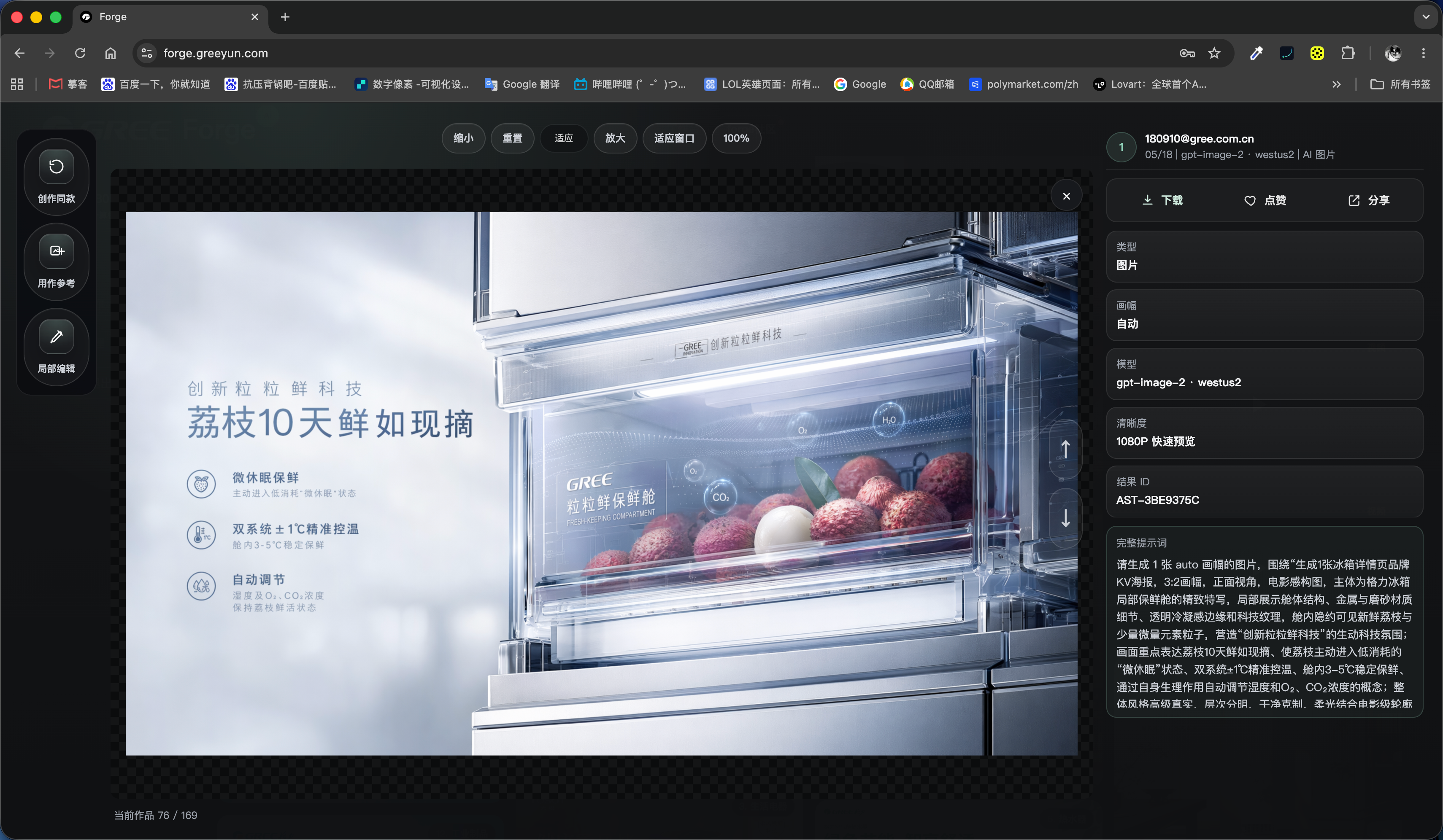The image size is (1443, 840).
Task: Open the tab search dropdown chevron
Action: [1426, 16]
